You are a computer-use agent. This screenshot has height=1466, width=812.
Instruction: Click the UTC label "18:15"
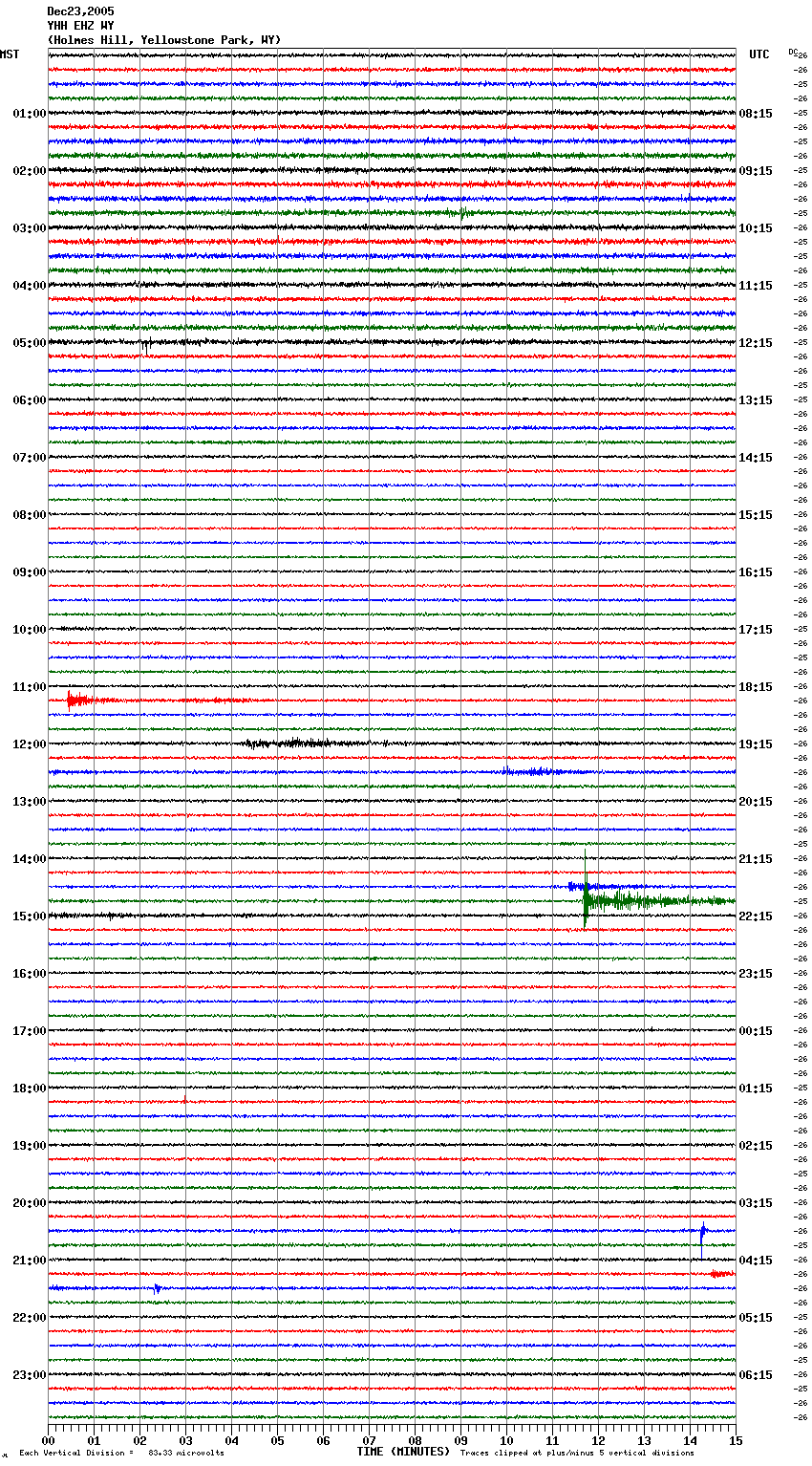(x=756, y=687)
